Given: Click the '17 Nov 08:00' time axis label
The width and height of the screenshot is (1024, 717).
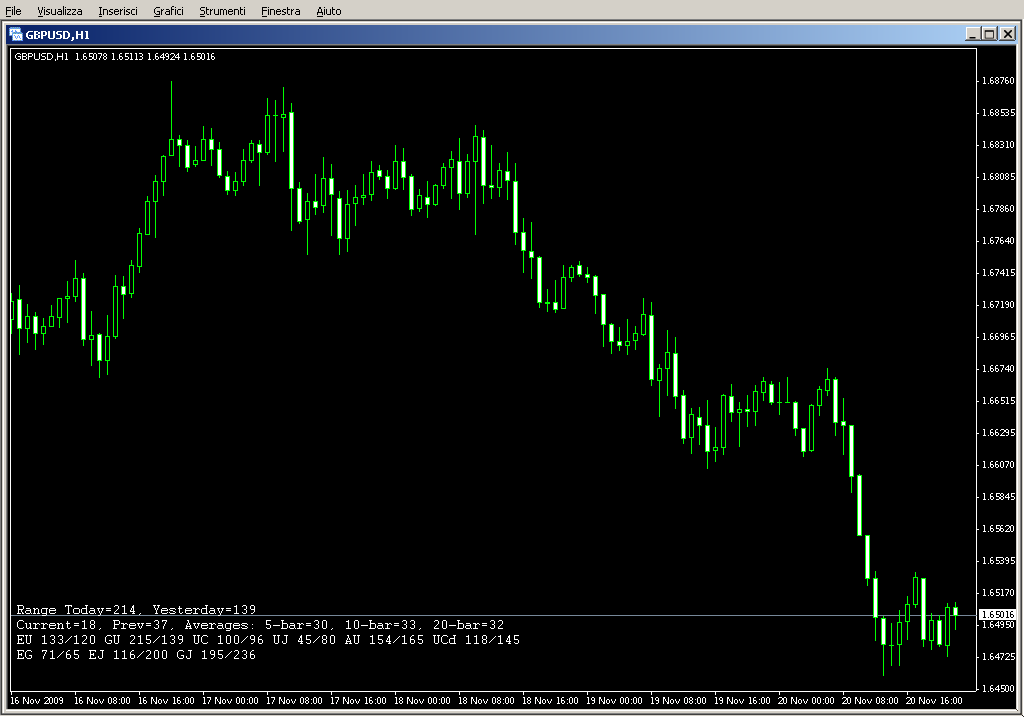Looking at the screenshot, I should click(x=294, y=701).
